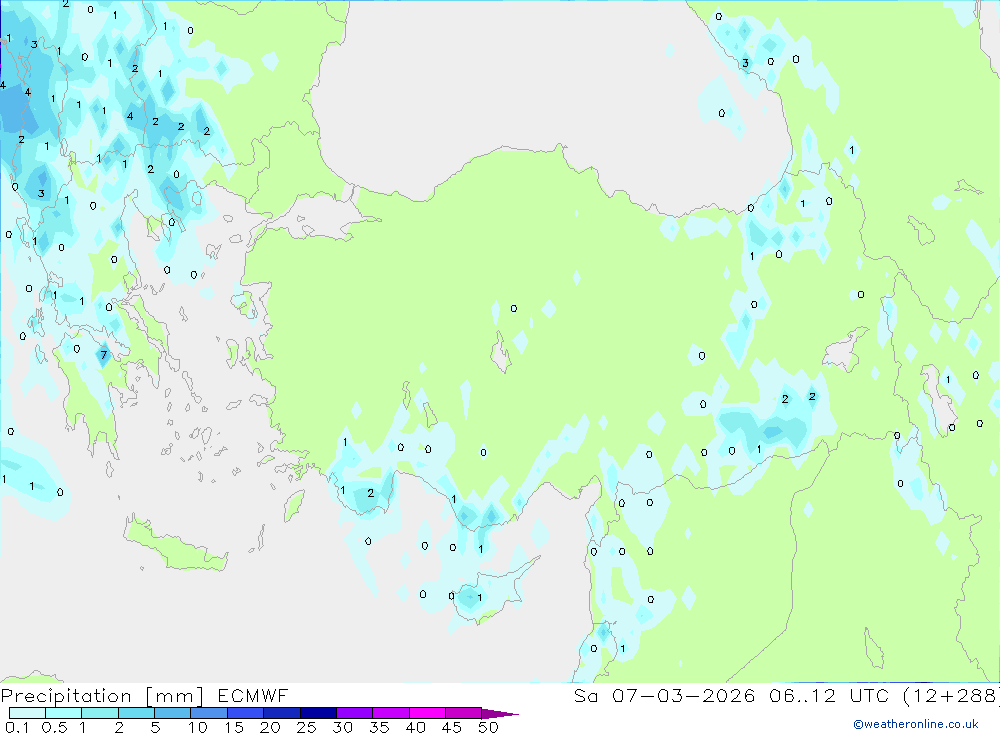
Task: Click the "10" legend value
Action: [198, 727]
